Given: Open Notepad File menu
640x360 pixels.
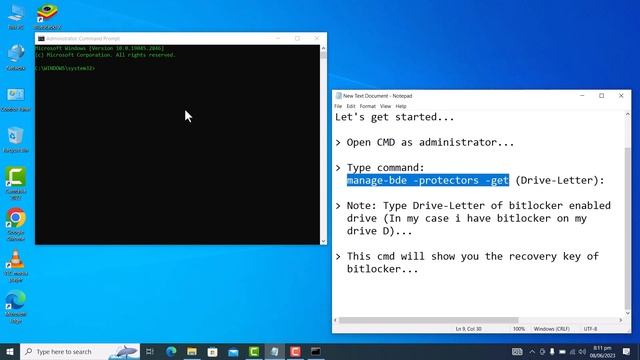Looking at the screenshot, I should (338, 106).
